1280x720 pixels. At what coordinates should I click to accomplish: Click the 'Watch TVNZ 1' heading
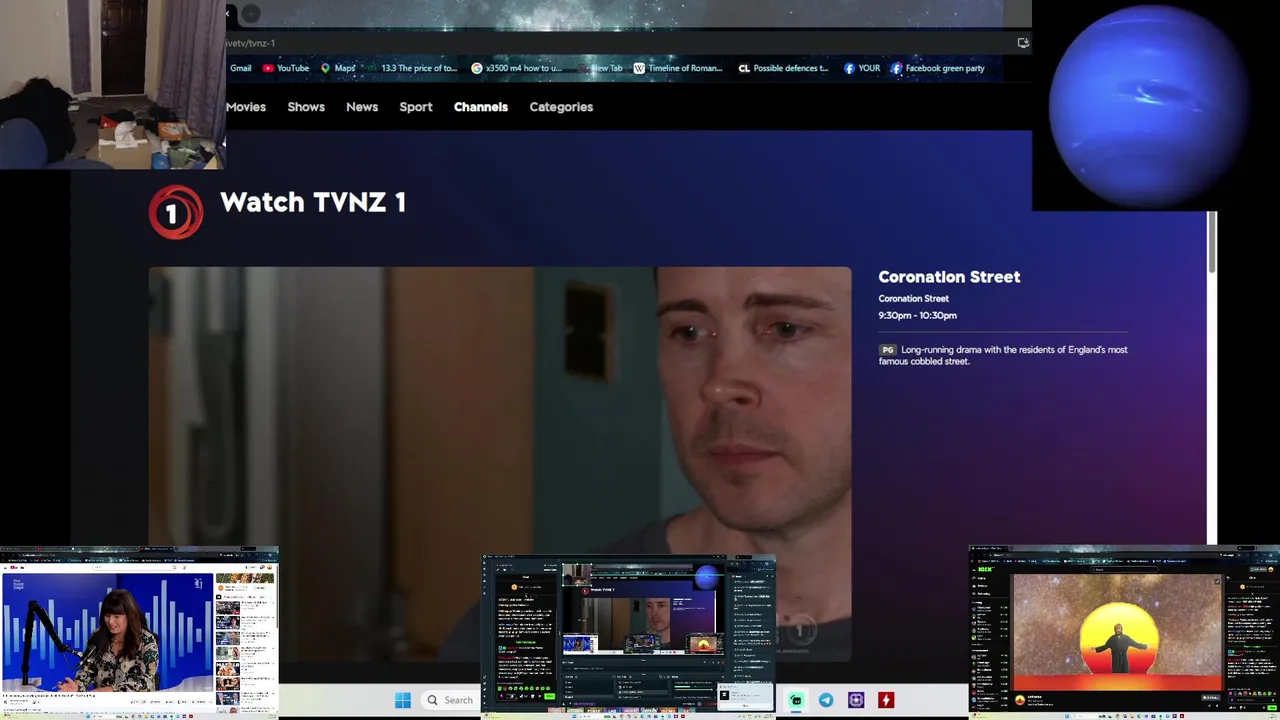tap(313, 202)
